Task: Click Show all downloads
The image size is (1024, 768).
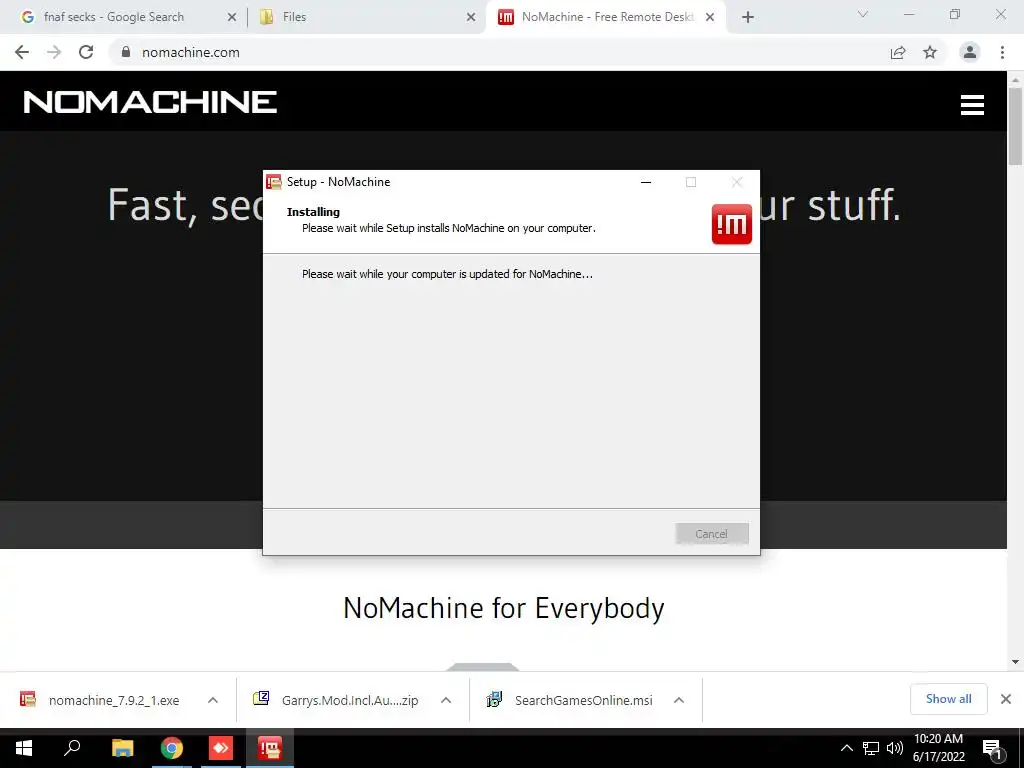Action: (948, 699)
